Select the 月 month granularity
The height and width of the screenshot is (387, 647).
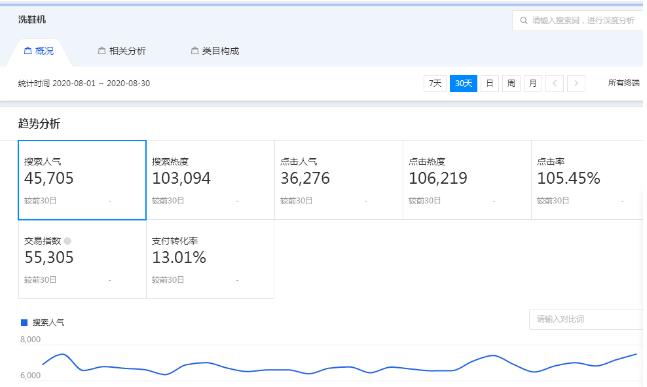pyautogui.click(x=533, y=83)
